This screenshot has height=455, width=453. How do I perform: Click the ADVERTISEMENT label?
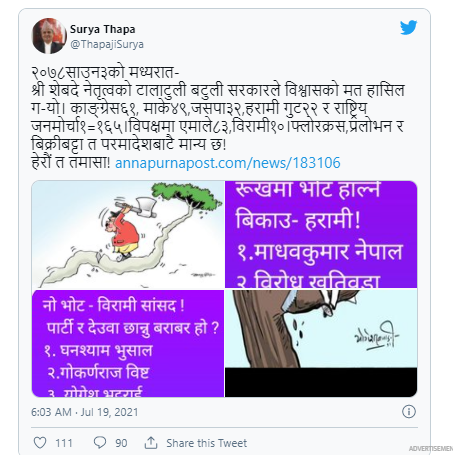click(431, 449)
